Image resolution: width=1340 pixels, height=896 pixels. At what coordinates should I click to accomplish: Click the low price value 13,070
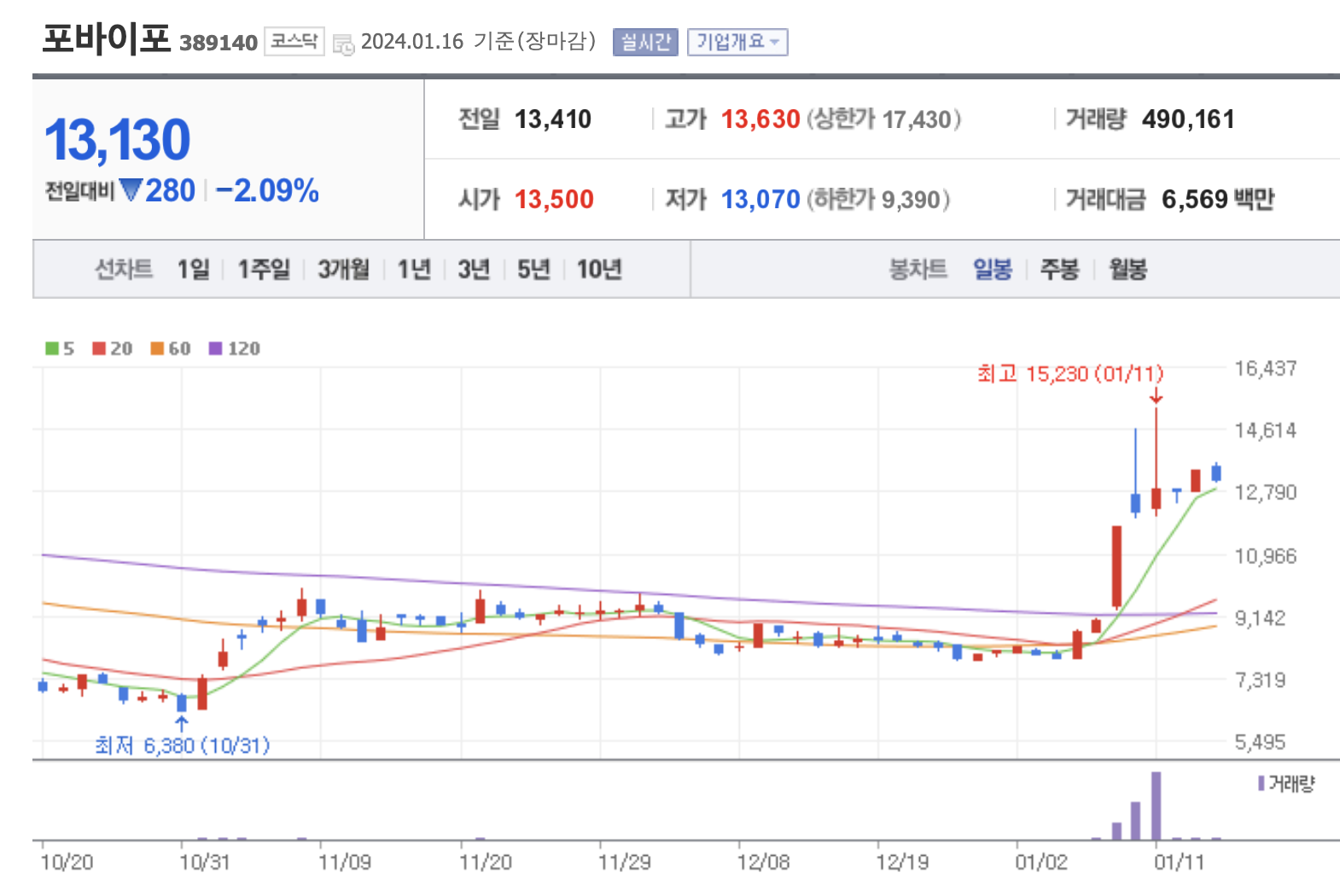point(760,200)
